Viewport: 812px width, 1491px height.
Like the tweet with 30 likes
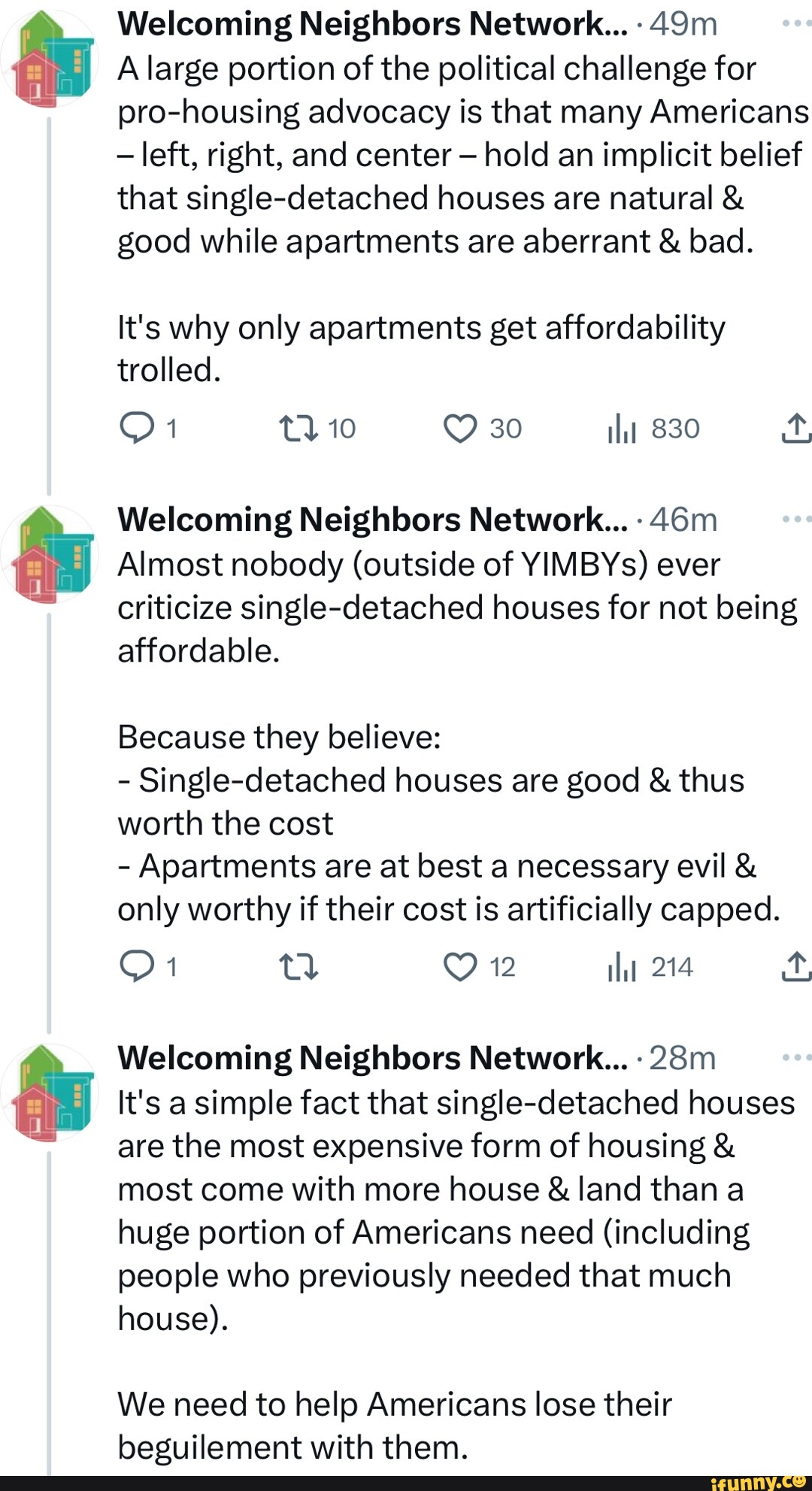(460, 429)
